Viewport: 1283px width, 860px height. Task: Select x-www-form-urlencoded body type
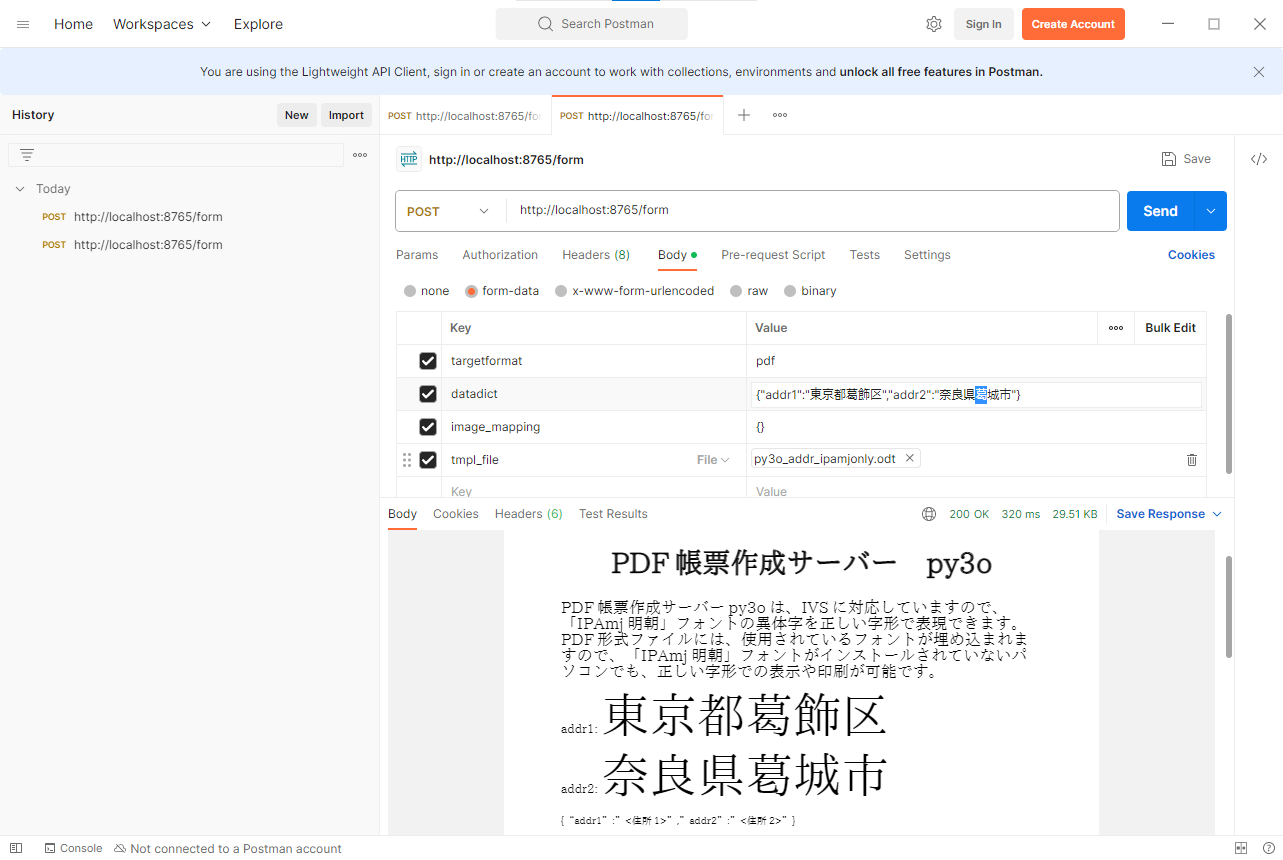point(561,291)
